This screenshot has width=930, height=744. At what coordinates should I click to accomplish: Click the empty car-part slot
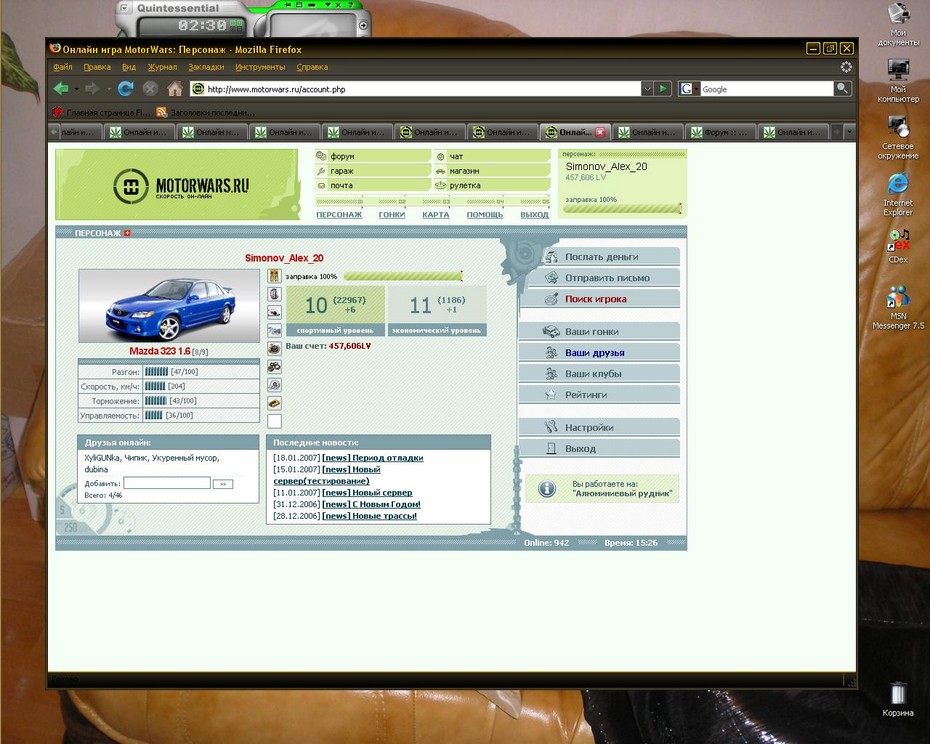click(274, 422)
